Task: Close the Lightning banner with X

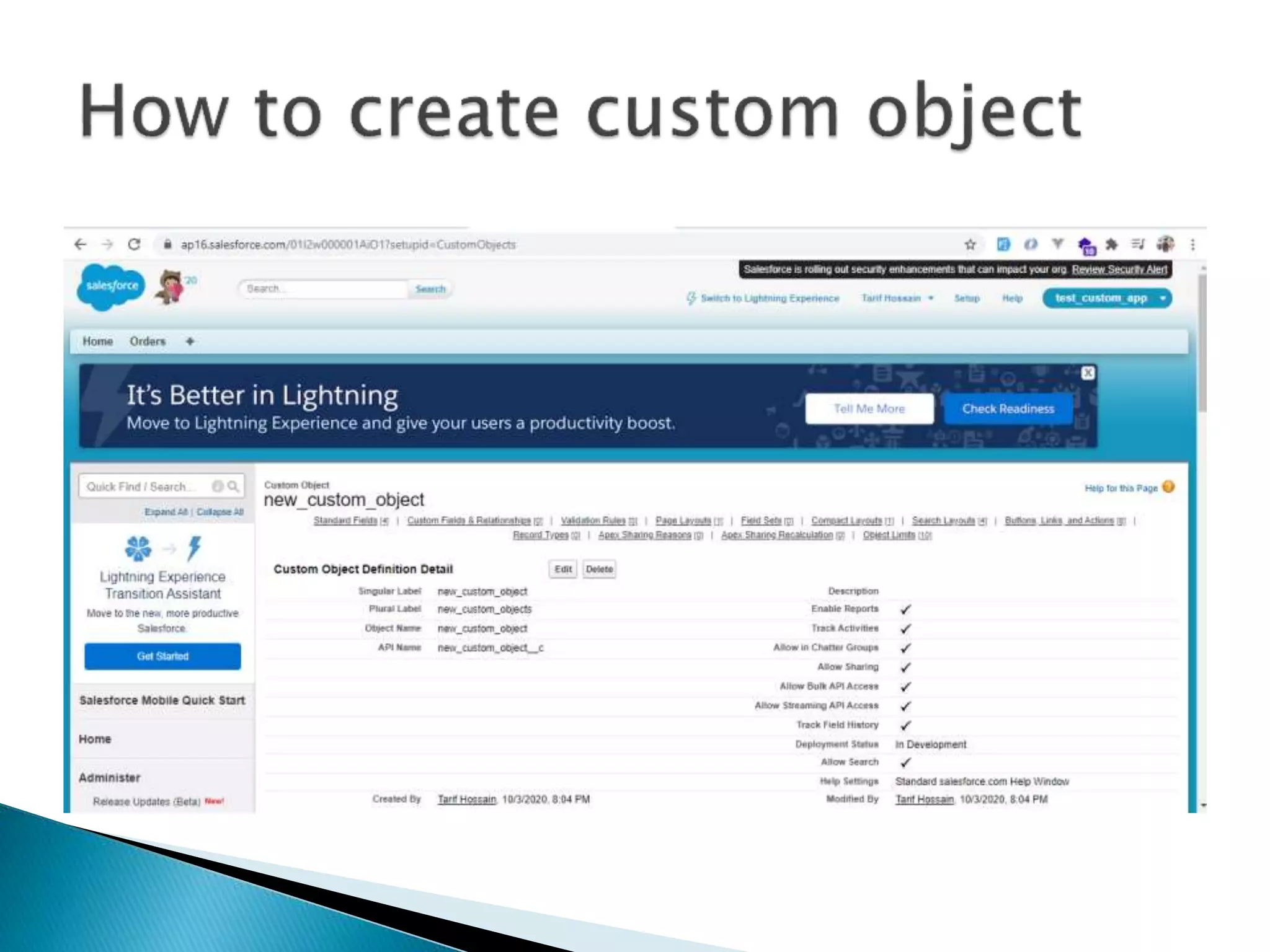Action: tap(1088, 372)
